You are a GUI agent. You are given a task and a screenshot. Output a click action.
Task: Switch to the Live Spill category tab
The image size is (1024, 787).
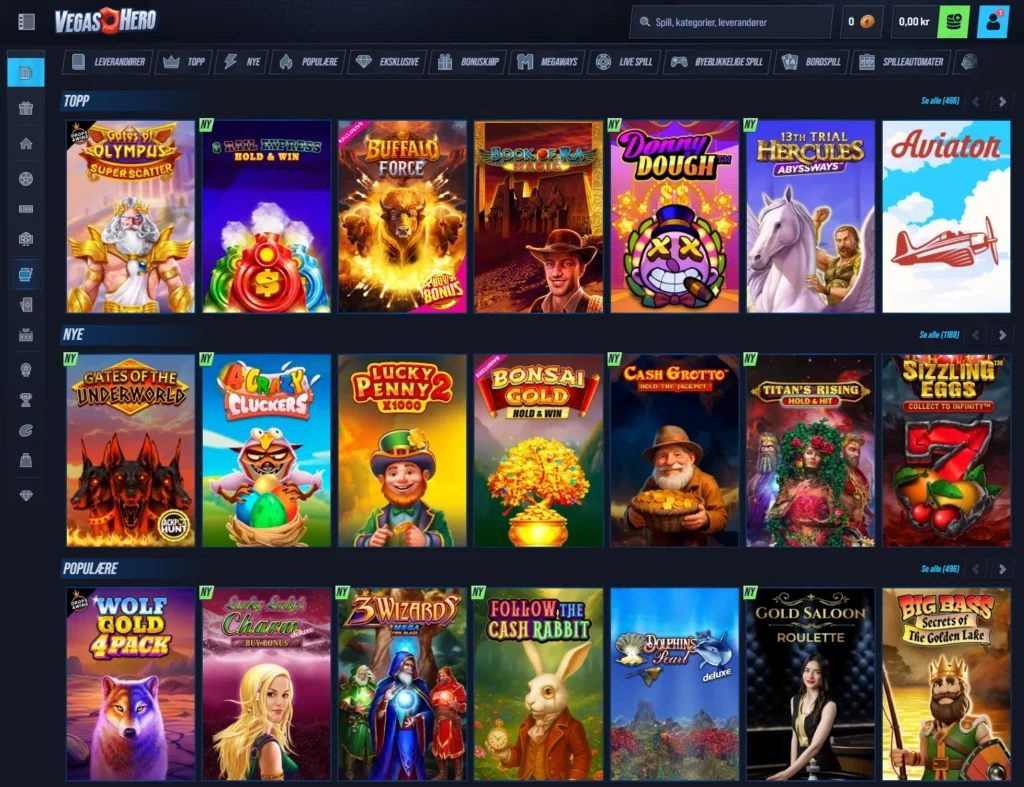(624, 62)
